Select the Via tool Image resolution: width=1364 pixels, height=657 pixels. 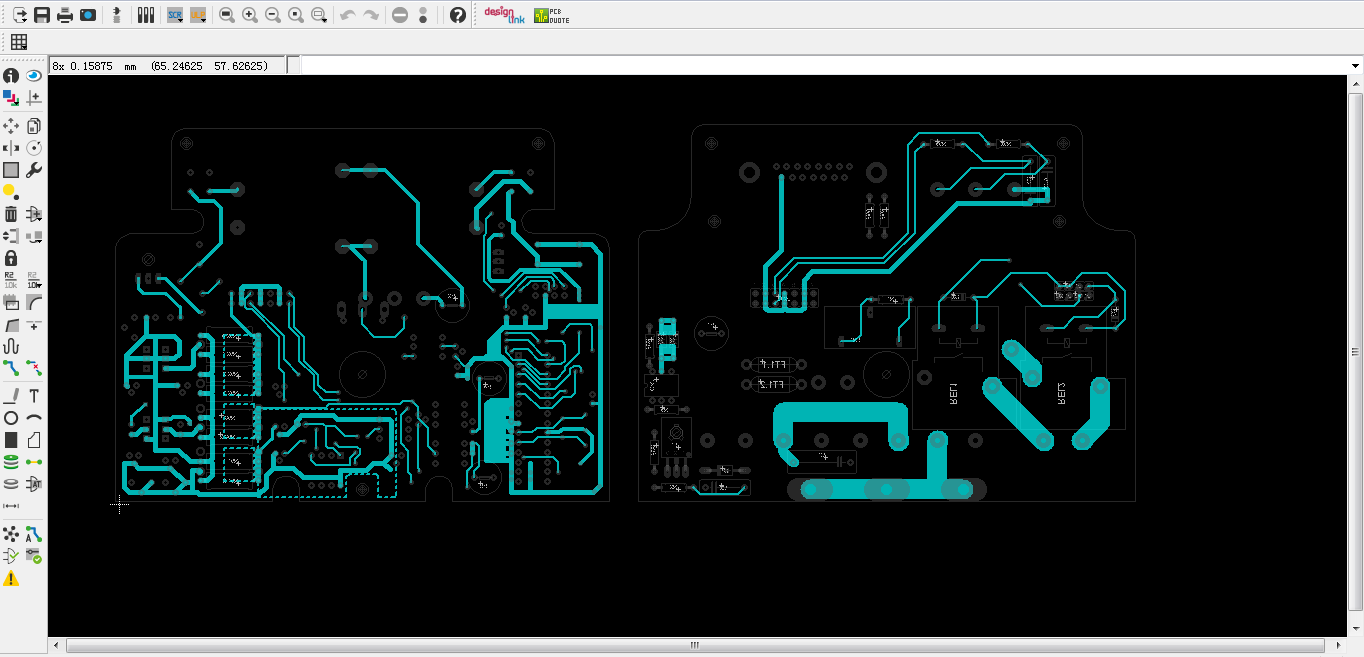point(11,462)
